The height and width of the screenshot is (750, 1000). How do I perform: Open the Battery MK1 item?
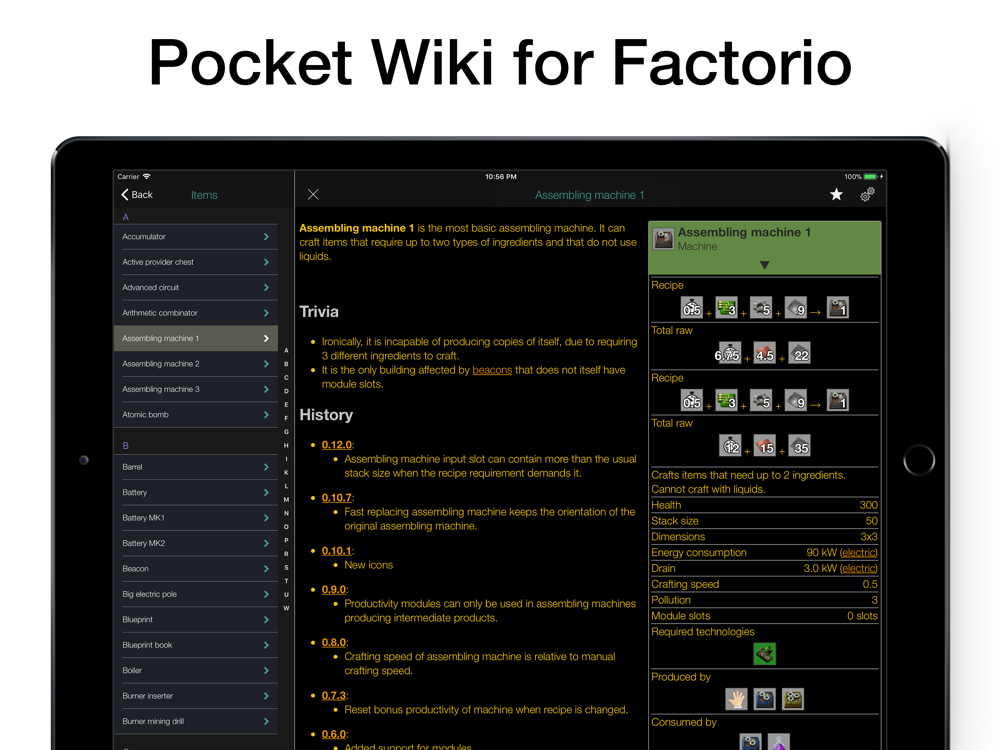click(196, 518)
